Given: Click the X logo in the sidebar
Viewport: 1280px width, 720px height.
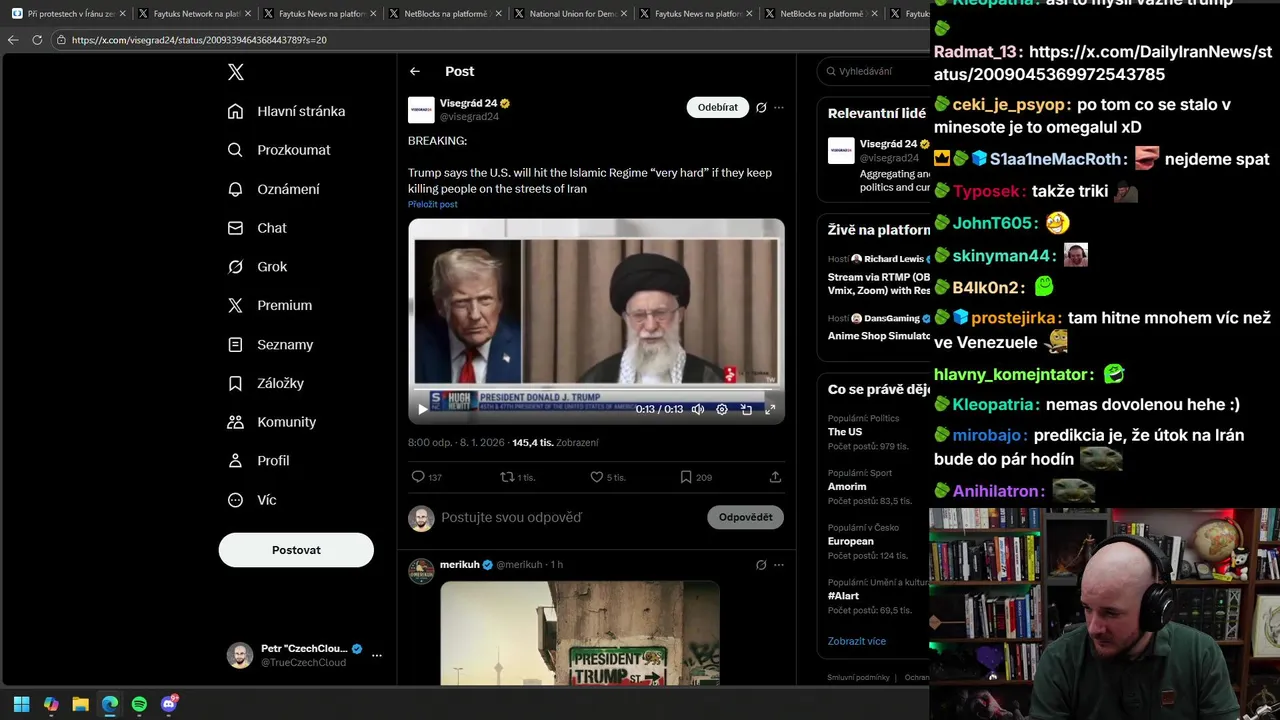Looking at the screenshot, I should tap(236, 72).
